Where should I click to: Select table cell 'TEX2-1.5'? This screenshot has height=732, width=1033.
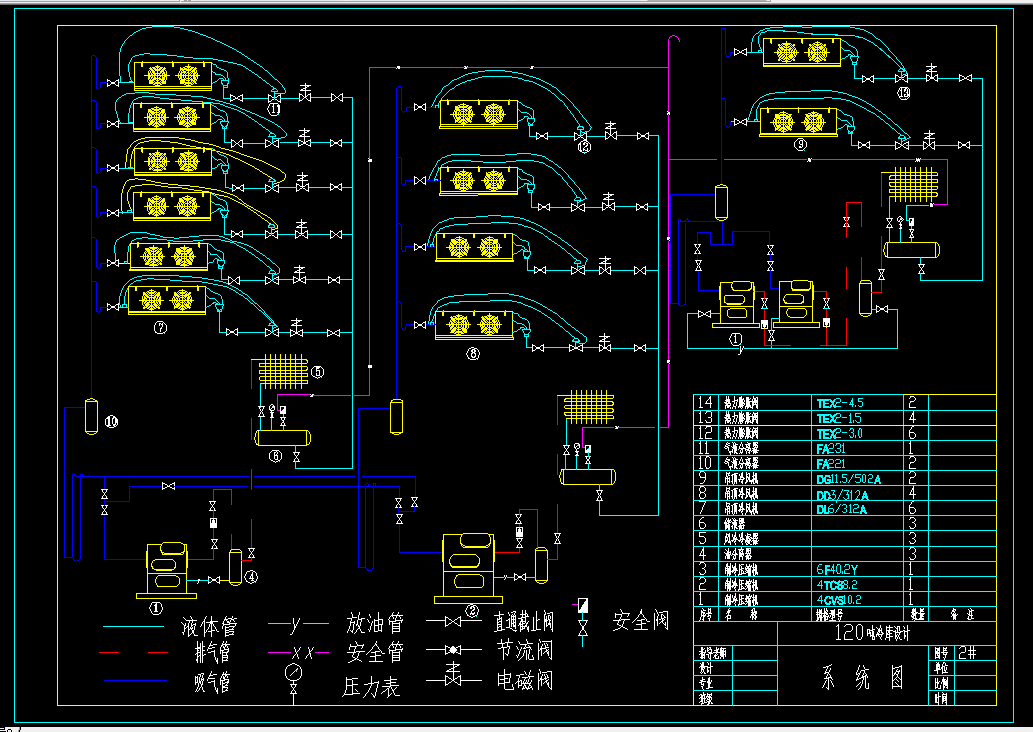(839, 418)
